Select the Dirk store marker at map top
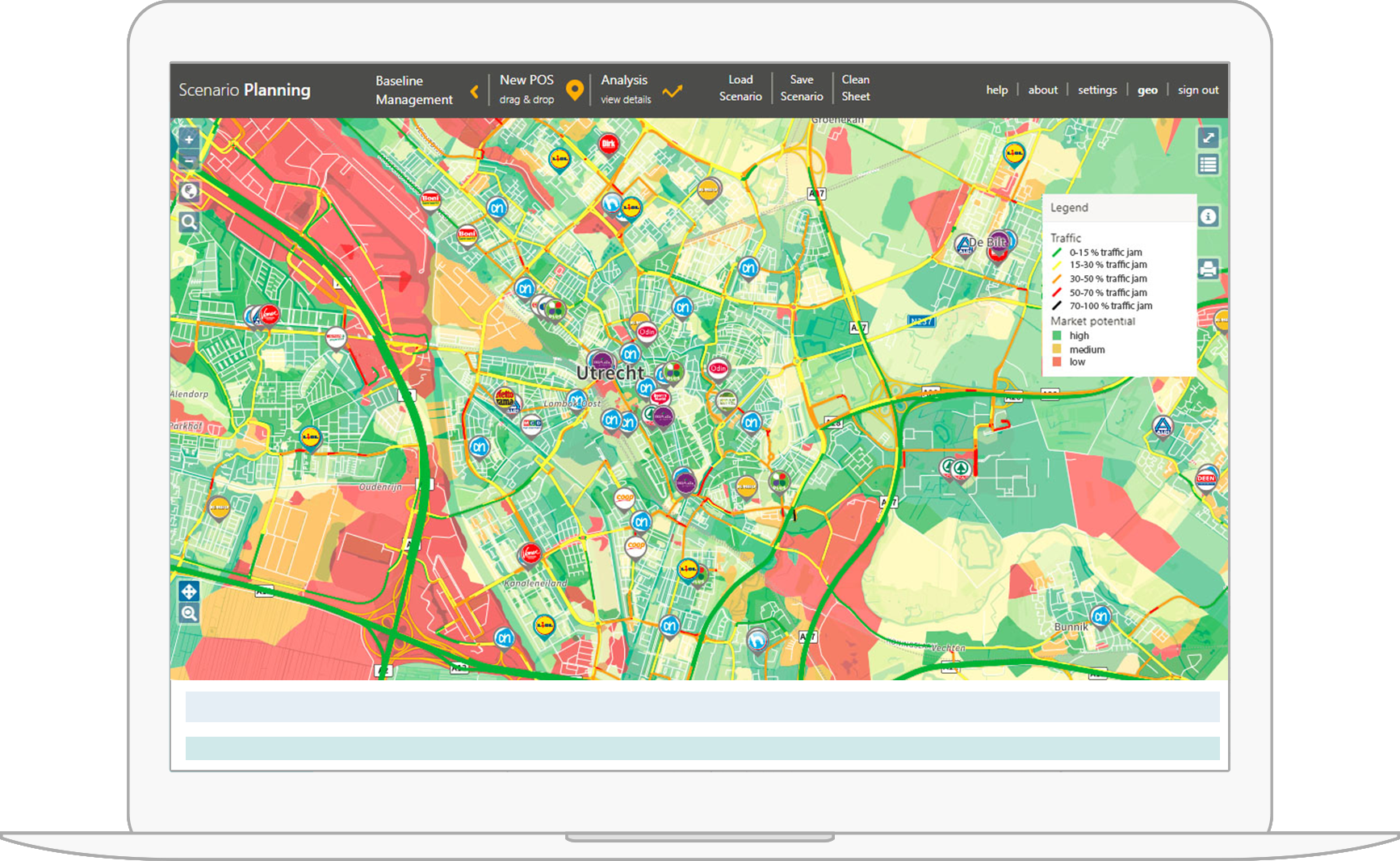Screen dimensions: 1400x861 coord(608,144)
